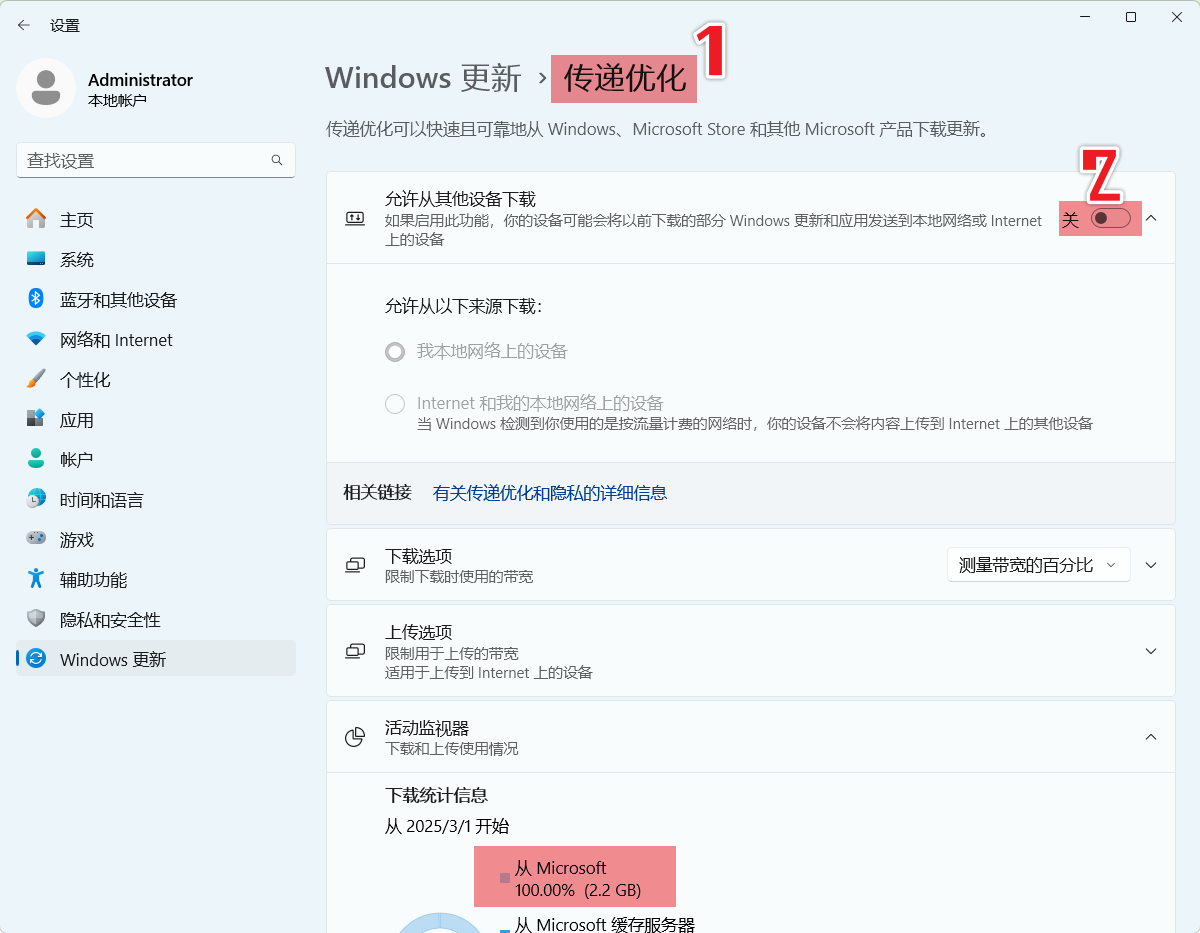
Task: Click the 从 Microsoft 缓存服务器 legend entry
Action: pyautogui.click(x=598, y=926)
